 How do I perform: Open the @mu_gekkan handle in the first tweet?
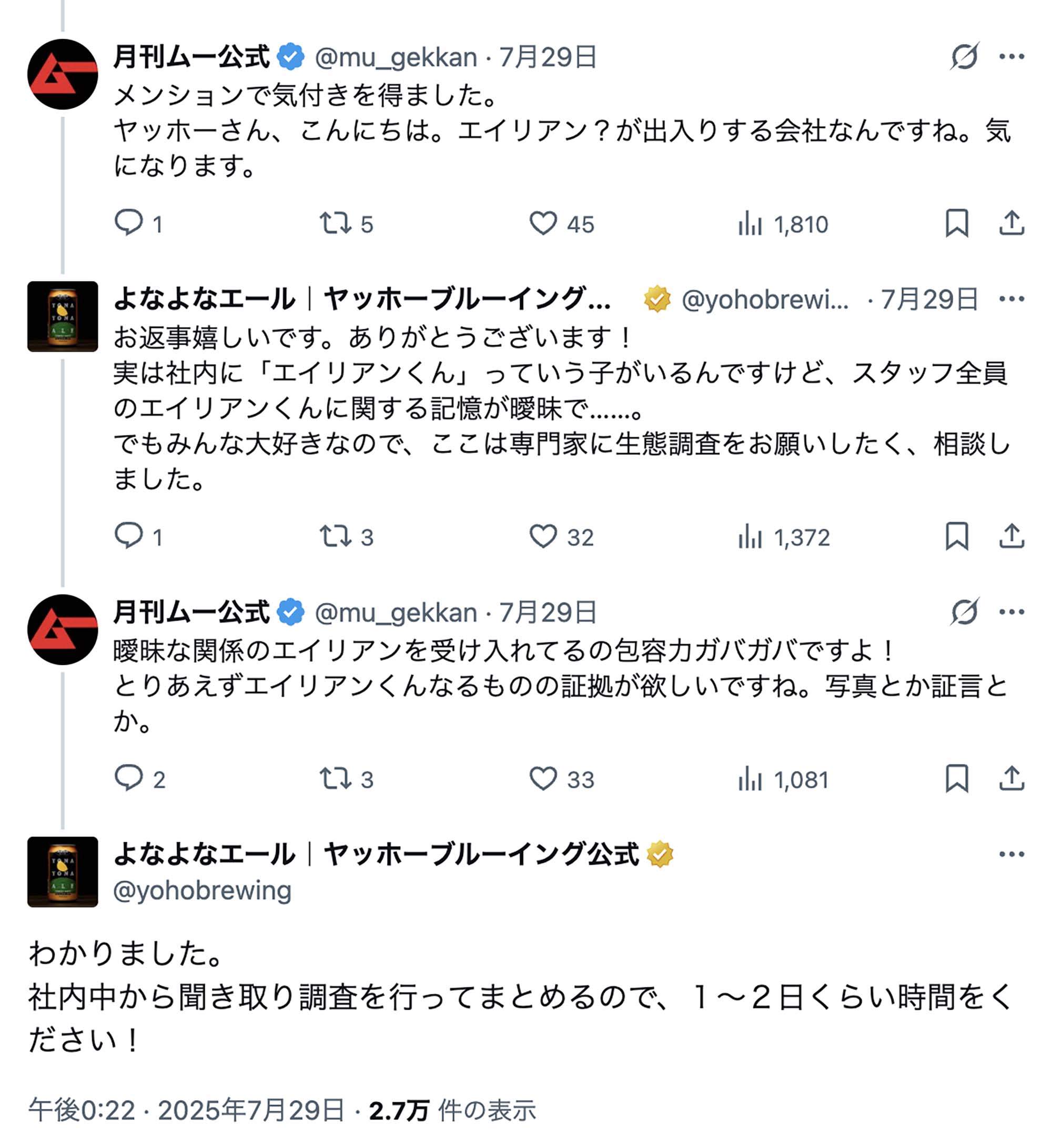[x=396, y=57]
